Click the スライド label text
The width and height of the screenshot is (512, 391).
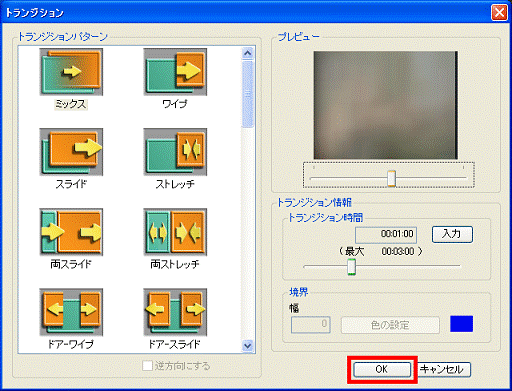(71, 184)
